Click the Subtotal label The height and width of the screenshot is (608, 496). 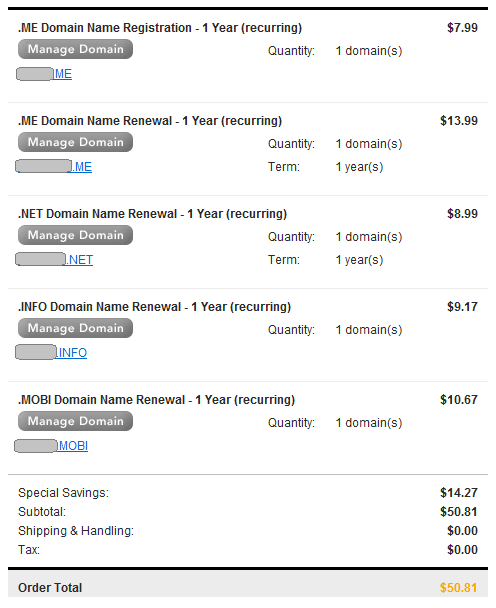pos(42,512)
